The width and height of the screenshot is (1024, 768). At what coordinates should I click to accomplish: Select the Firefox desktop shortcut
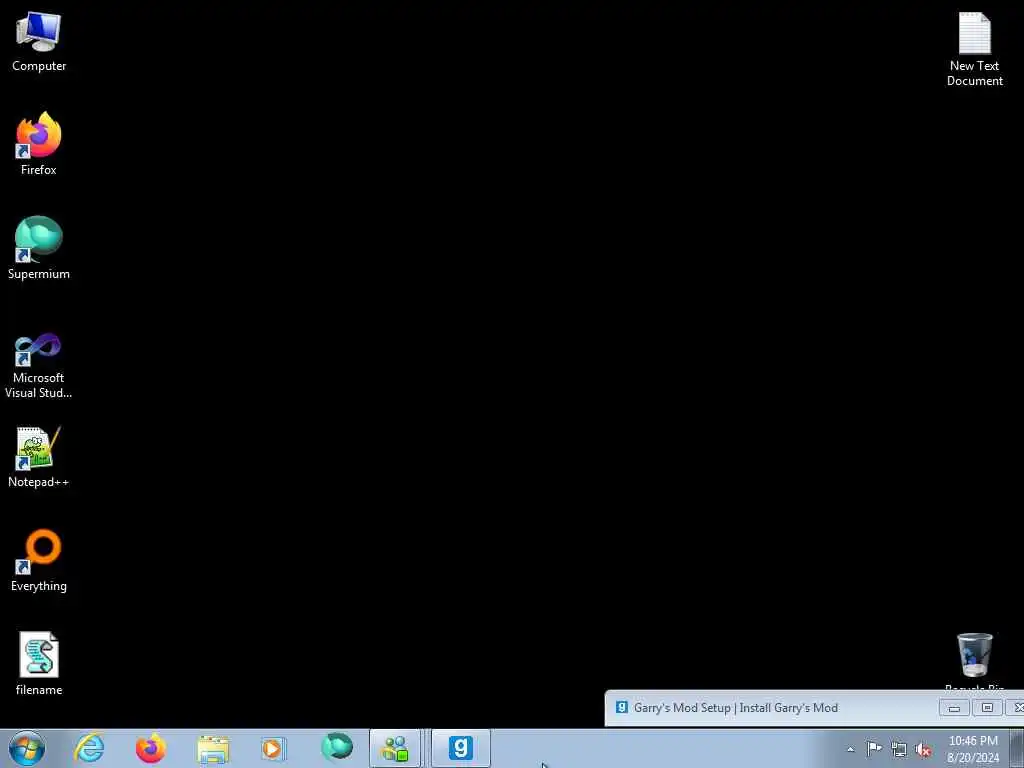(39, 144)
